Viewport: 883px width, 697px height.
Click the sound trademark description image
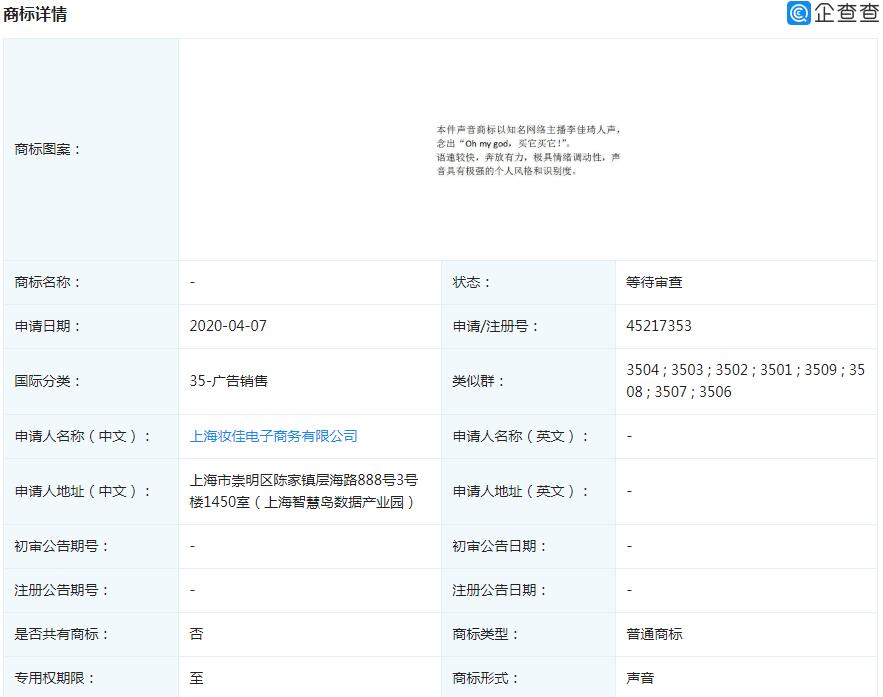(528, 150)
